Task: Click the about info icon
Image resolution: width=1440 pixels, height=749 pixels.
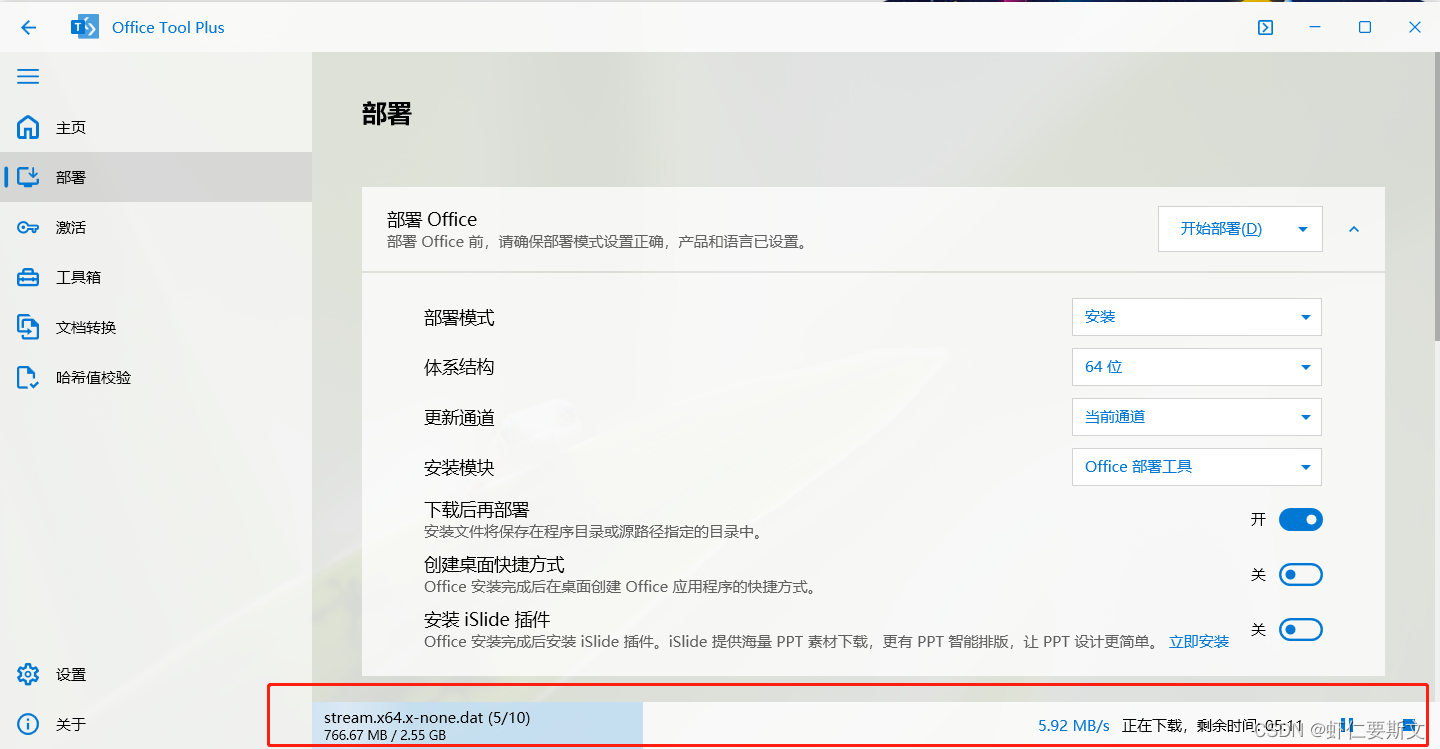Action: coord(28,724)
